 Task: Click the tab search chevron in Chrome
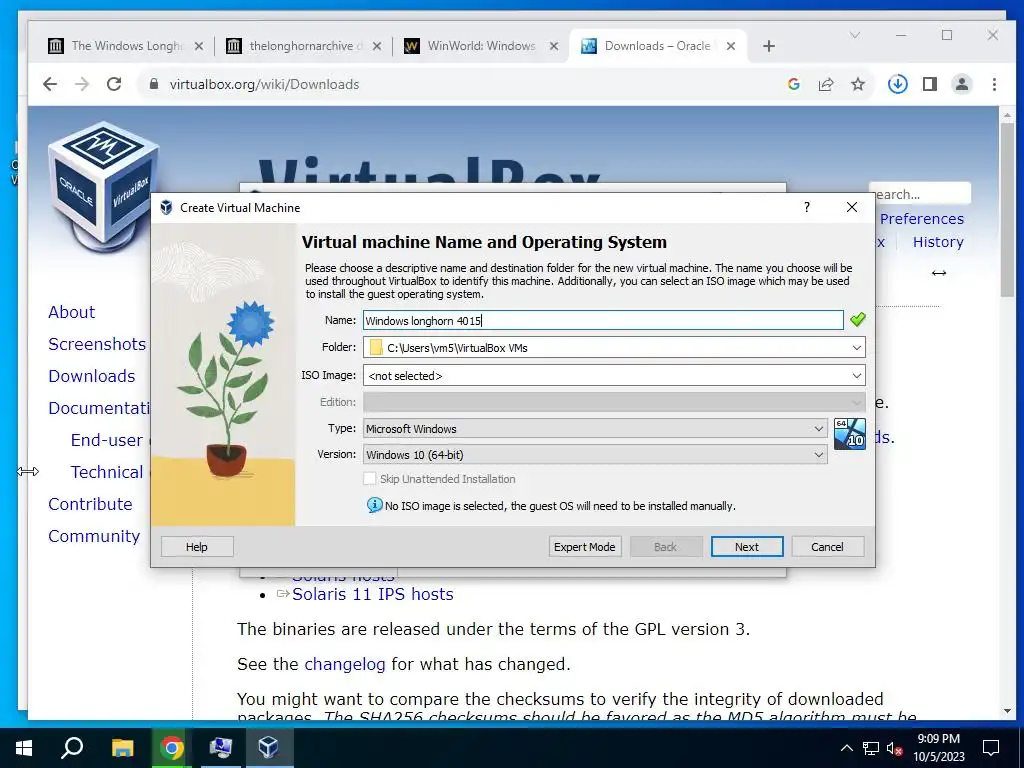click(x=854, y=35)
